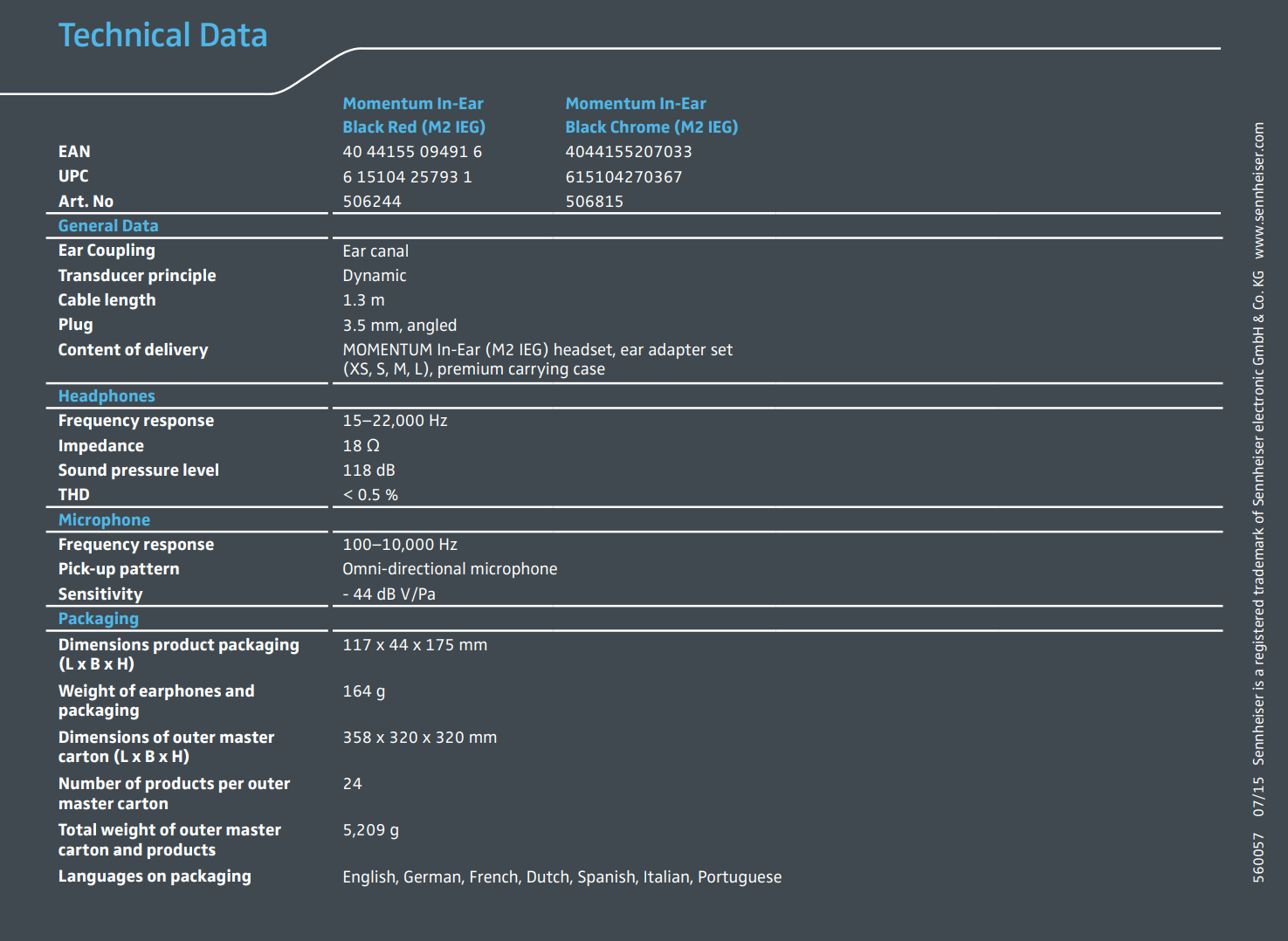Select the languages list starting with 'English, German'
The image size is (1288, 941).
point(562,877)
